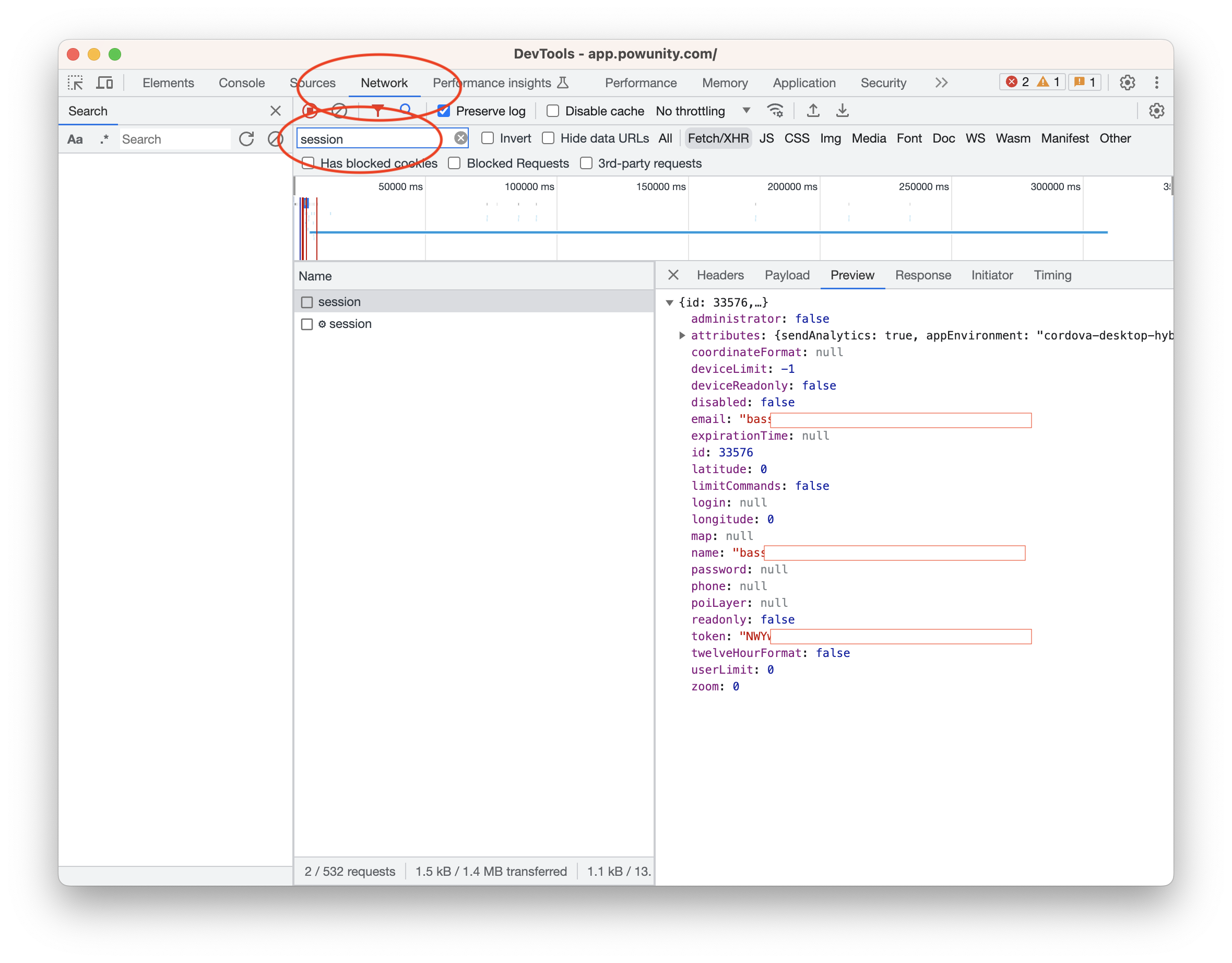Image resolution: width=1232 pixels, height=963 pixels.
Task: Open Network panel settings gear
Action: coord(1156,111)
